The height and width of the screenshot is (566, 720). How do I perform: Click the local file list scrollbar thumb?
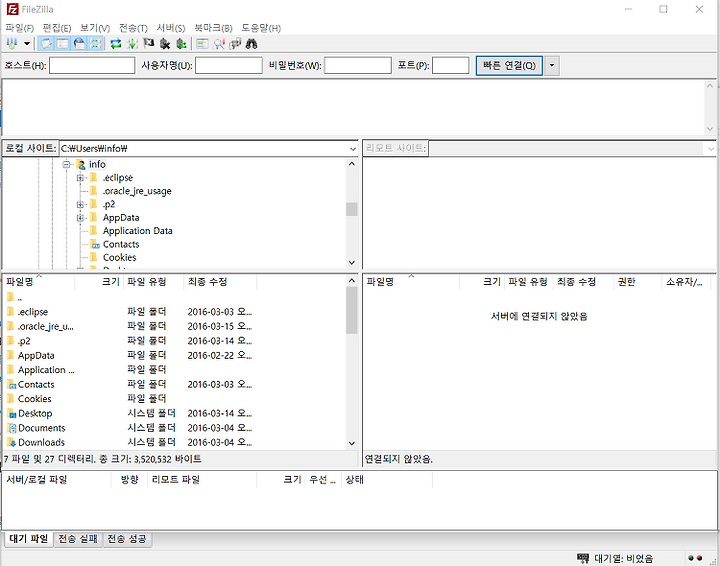pyautogui.click(x=352, y=310)
